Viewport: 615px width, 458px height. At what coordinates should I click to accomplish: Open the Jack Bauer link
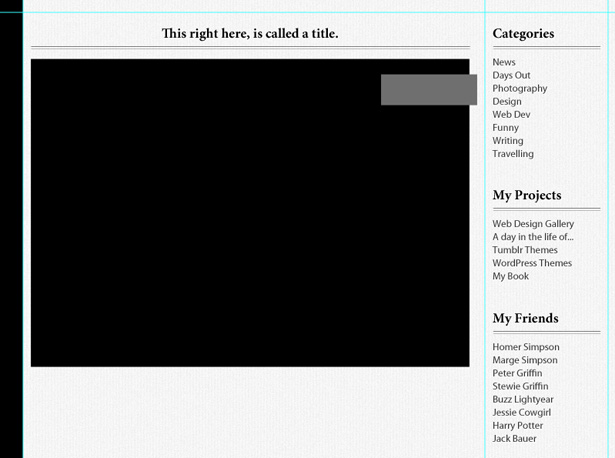coord(514,439)
